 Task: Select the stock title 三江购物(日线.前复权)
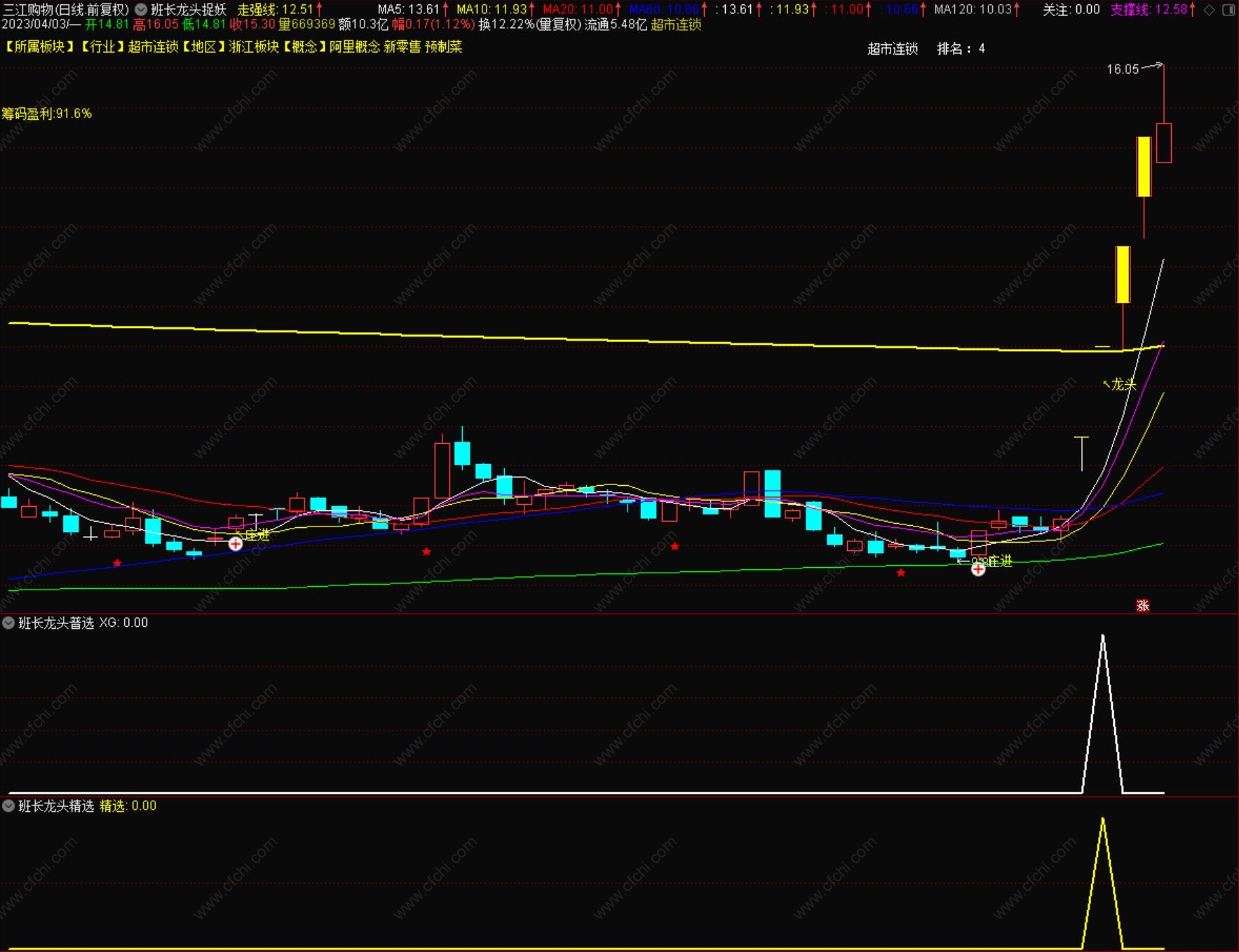(x=66, y=10)
